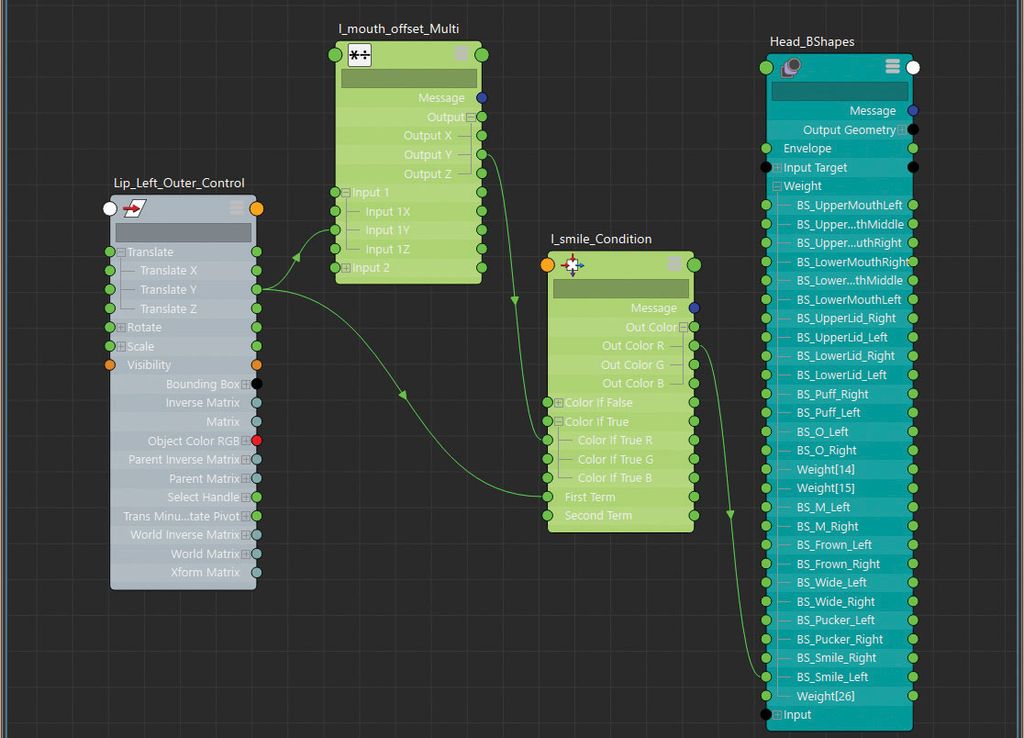Open the hamburger menu on l_mouth_offset_Multi
The image size is (1024, 738).
pyautogui.click(x=461, y=55)
